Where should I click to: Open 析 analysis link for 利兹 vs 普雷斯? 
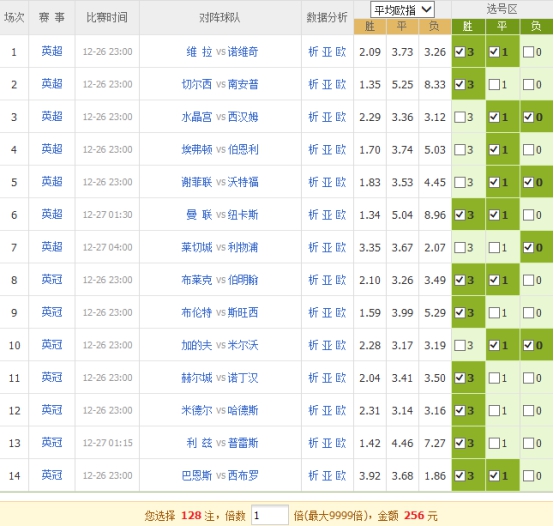313,443
